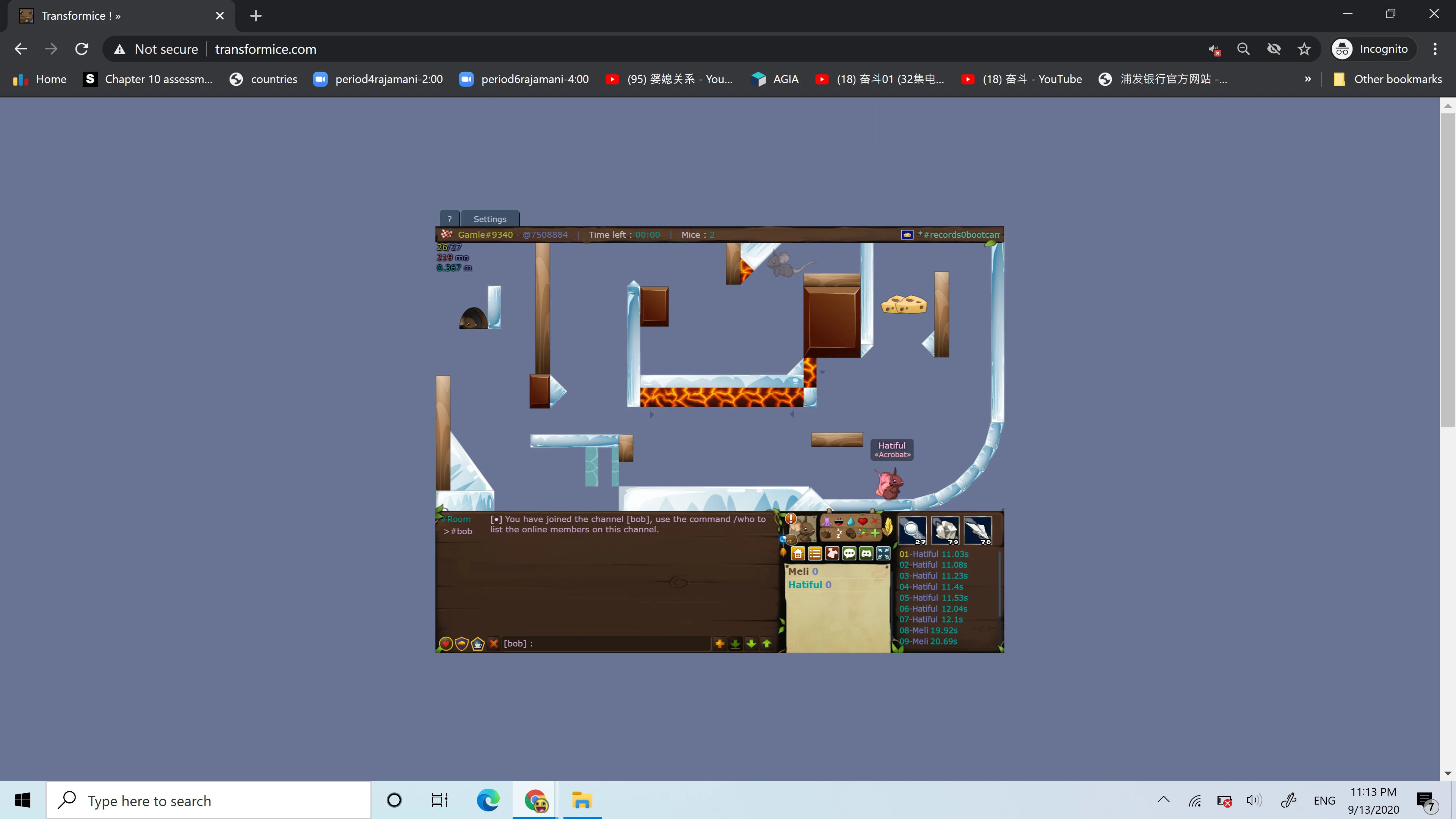
Task: Open the Chrome zoom magnifier icon
Action: point(1244,49)
